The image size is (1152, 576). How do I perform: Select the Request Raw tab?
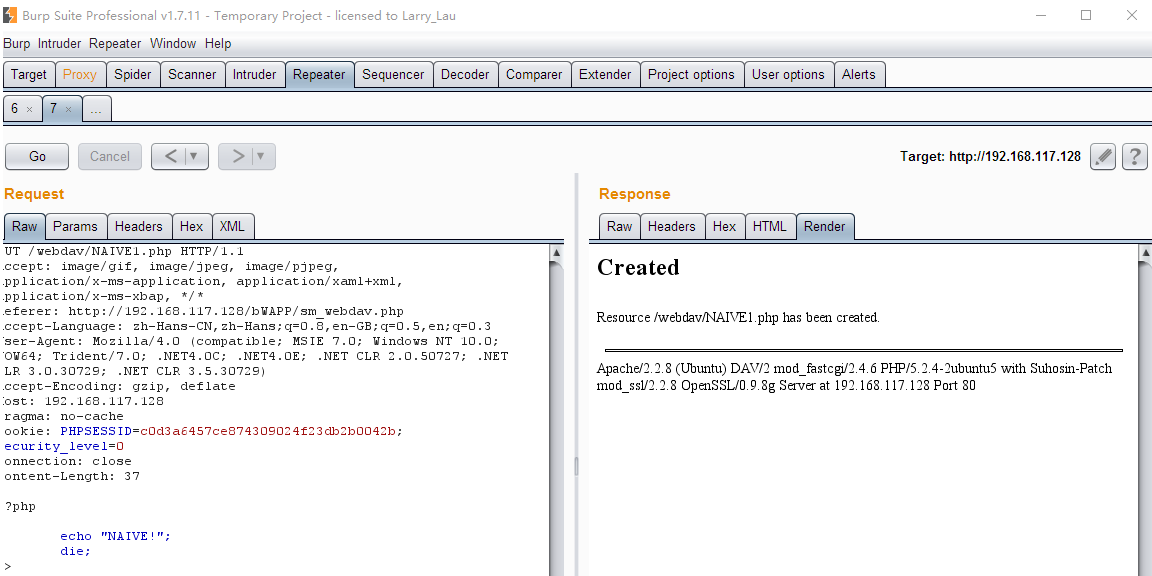click(24, 226)
